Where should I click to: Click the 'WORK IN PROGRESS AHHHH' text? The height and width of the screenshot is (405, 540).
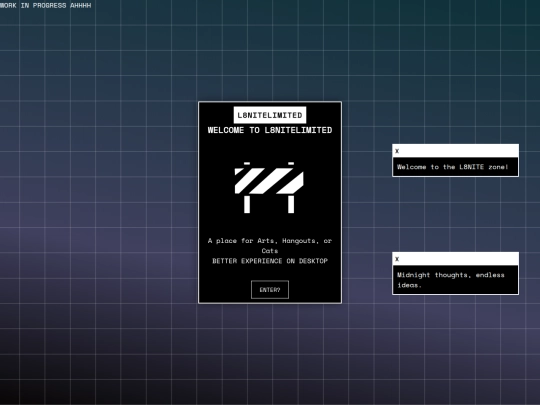(x=45, y=6)
